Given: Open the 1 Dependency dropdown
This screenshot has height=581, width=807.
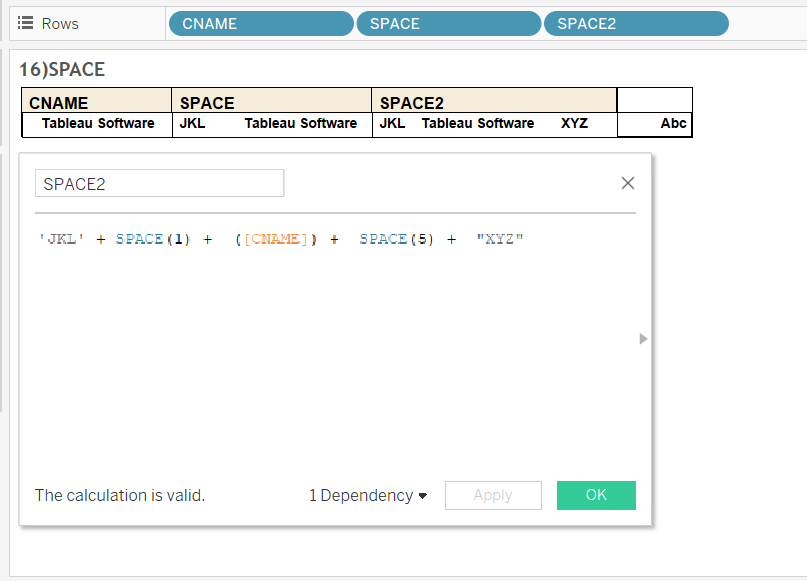Looking at the screenshot, I should [x=368, y=496].
